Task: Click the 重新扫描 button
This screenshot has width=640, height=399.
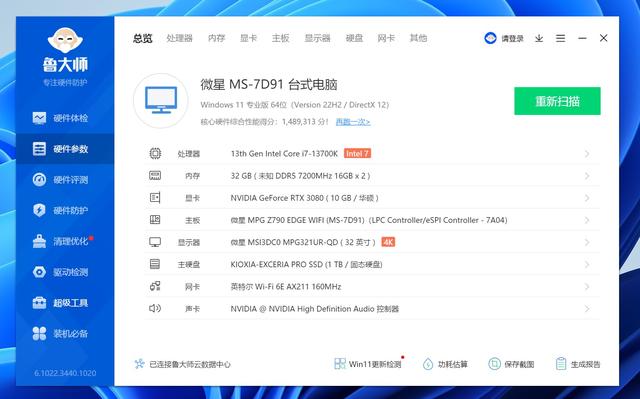Action: point(557,101)
